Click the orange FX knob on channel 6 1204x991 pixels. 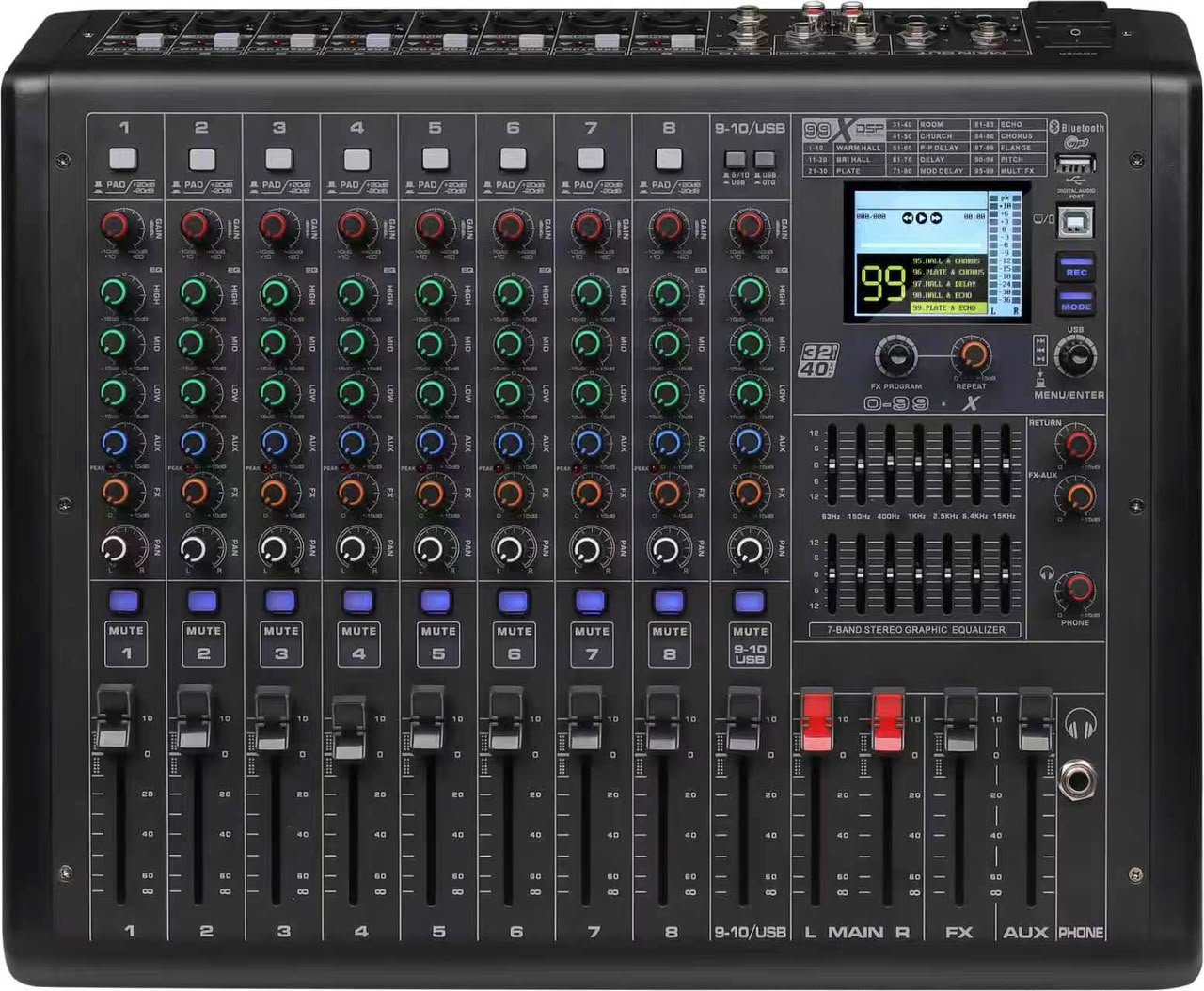(509, 493)
